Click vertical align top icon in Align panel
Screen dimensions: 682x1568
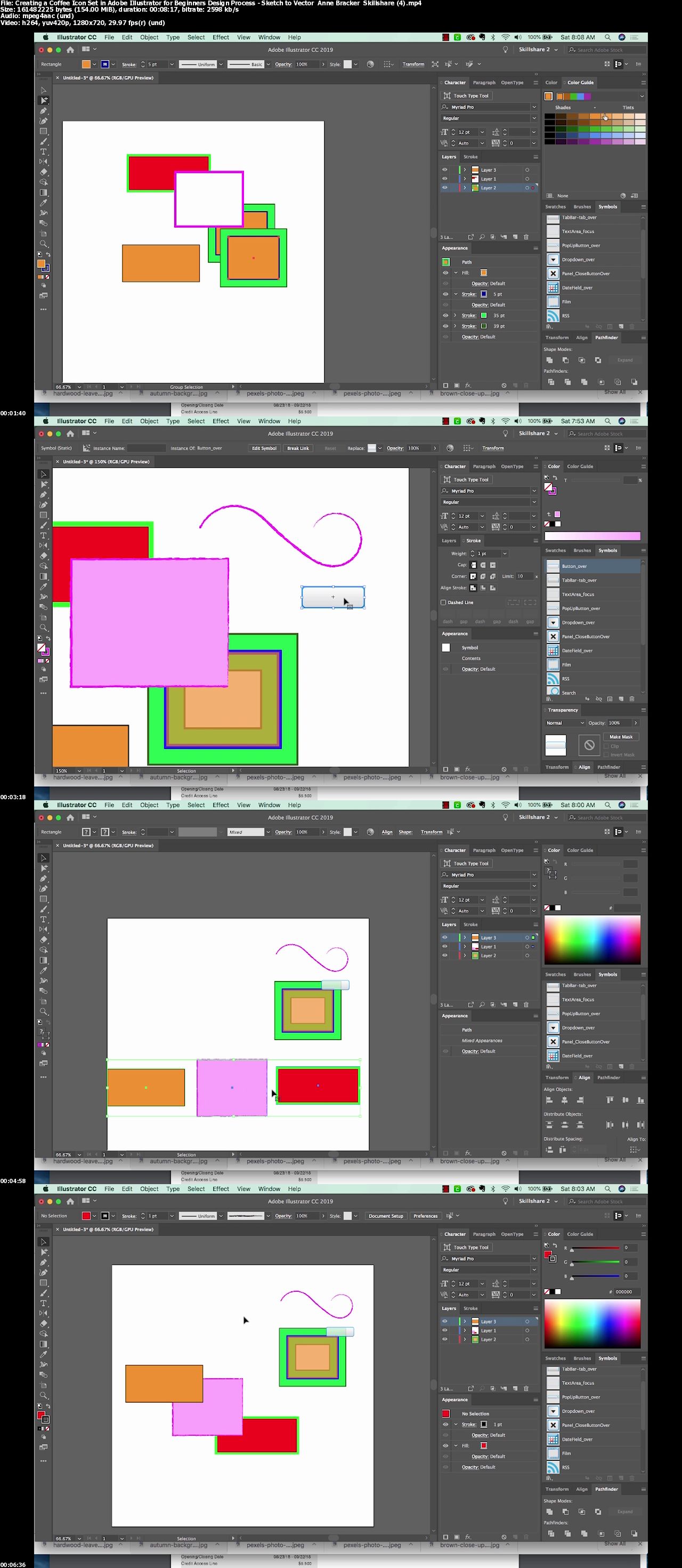pos(610,1100)
